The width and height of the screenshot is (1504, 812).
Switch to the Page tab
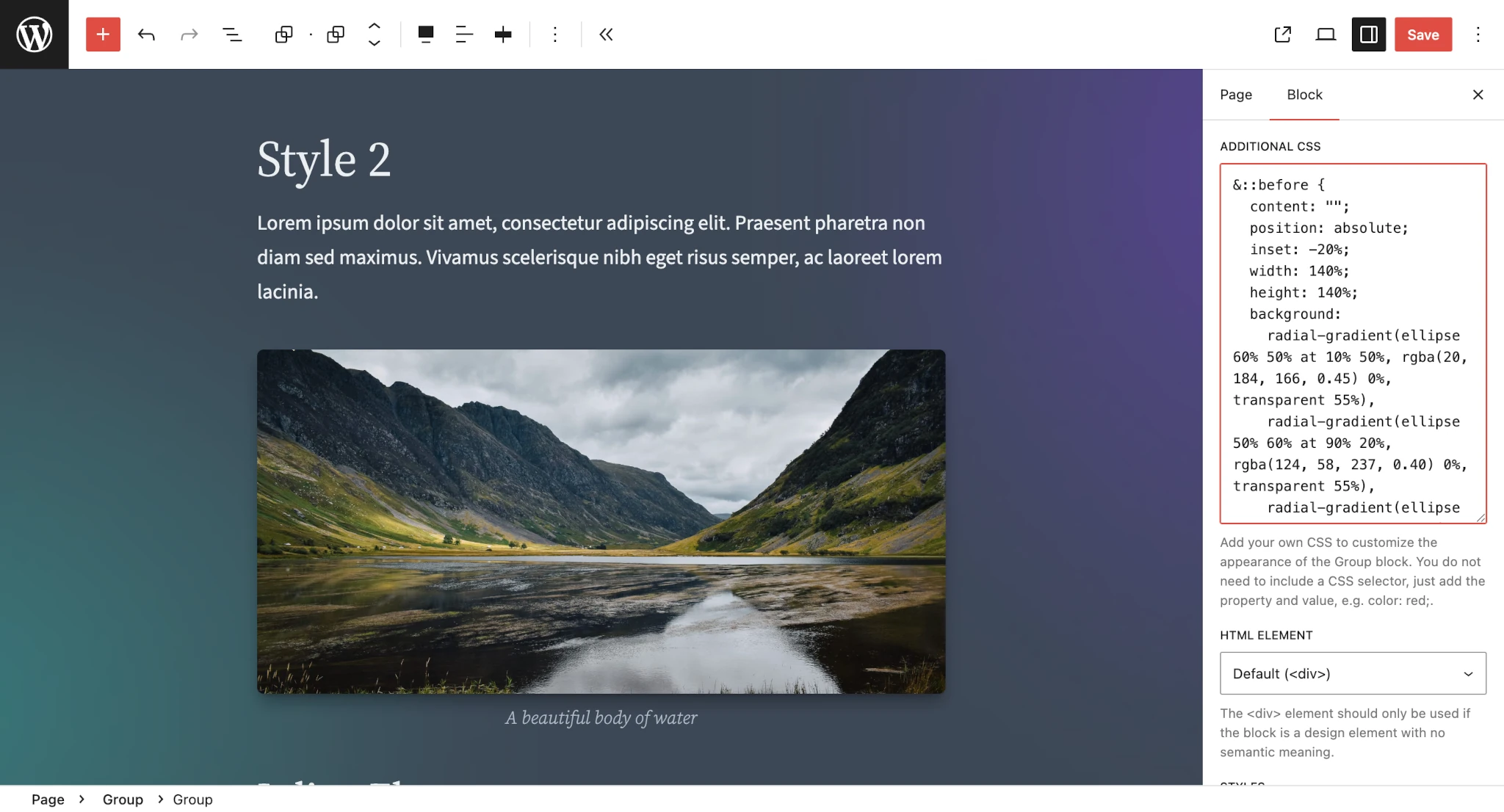pyautogui.click(x=1235, y=95)
